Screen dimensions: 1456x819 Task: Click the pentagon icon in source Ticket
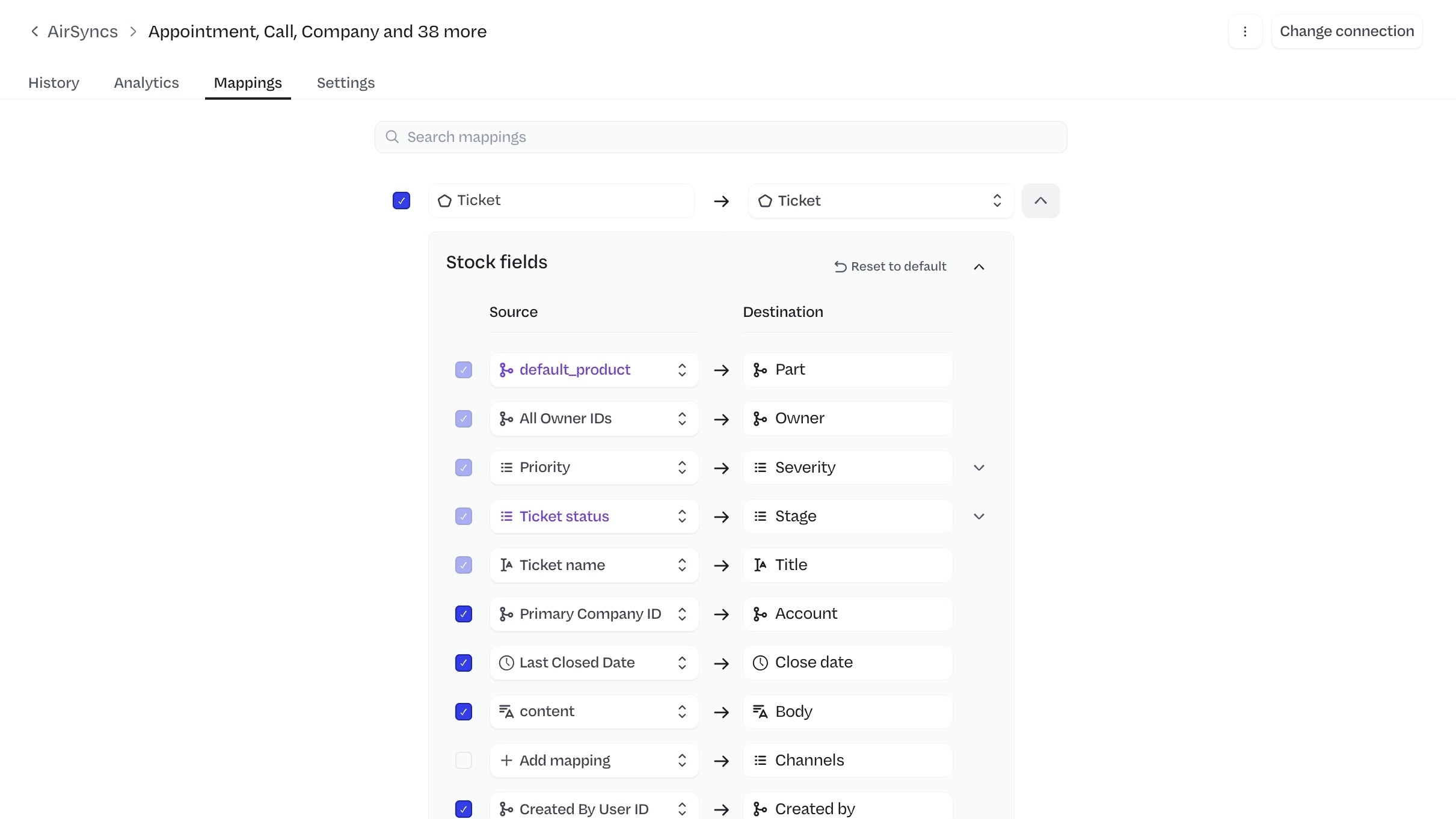coord(444,201)
